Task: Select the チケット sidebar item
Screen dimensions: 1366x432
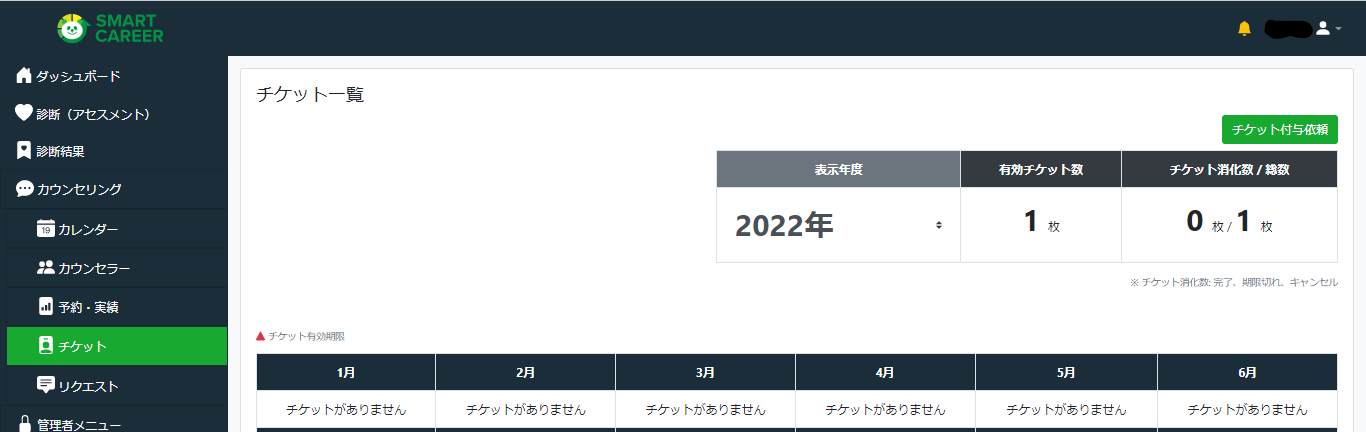Action: coord(117,346)
